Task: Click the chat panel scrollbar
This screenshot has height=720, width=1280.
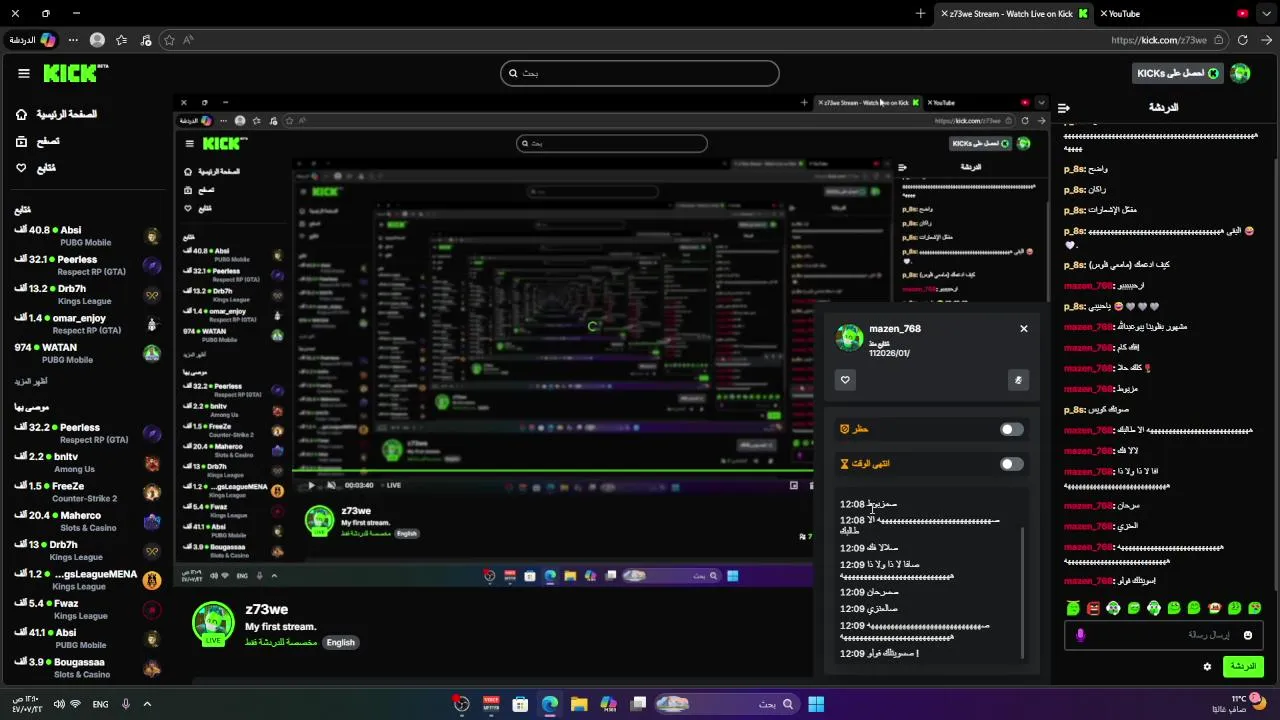Action: 1276,375
